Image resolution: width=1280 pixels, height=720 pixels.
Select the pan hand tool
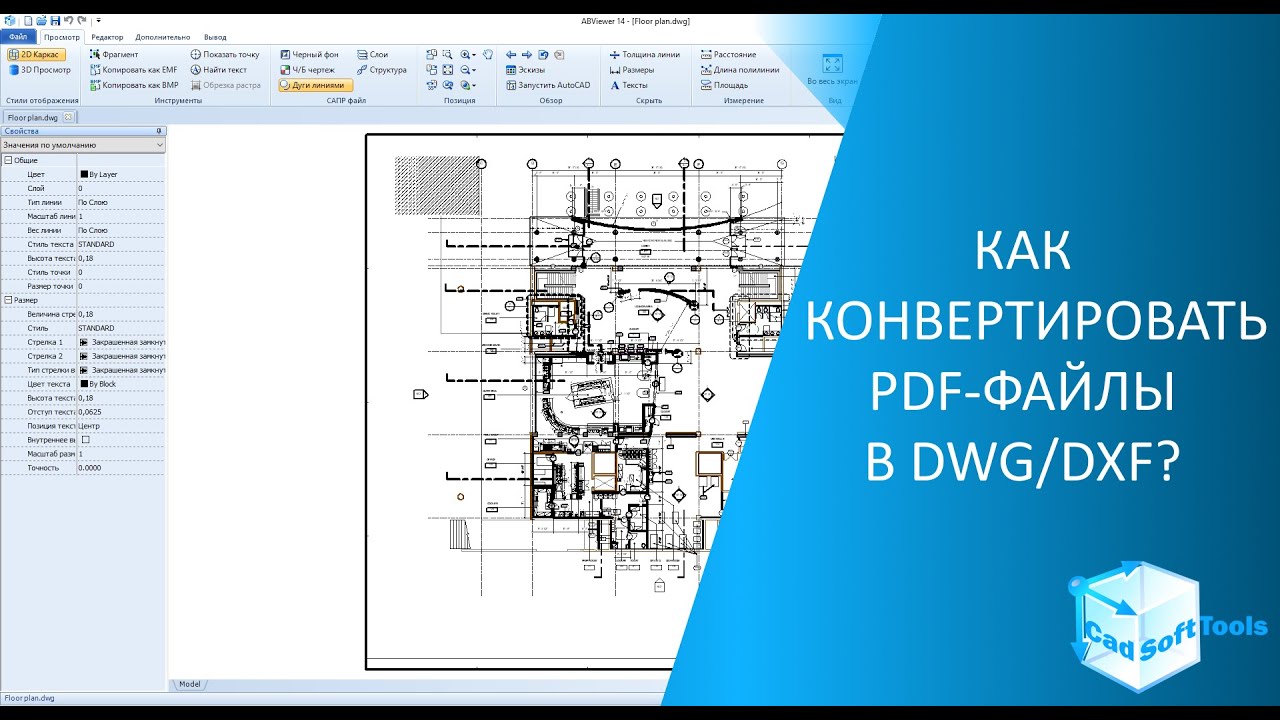(x=488, y=55)
